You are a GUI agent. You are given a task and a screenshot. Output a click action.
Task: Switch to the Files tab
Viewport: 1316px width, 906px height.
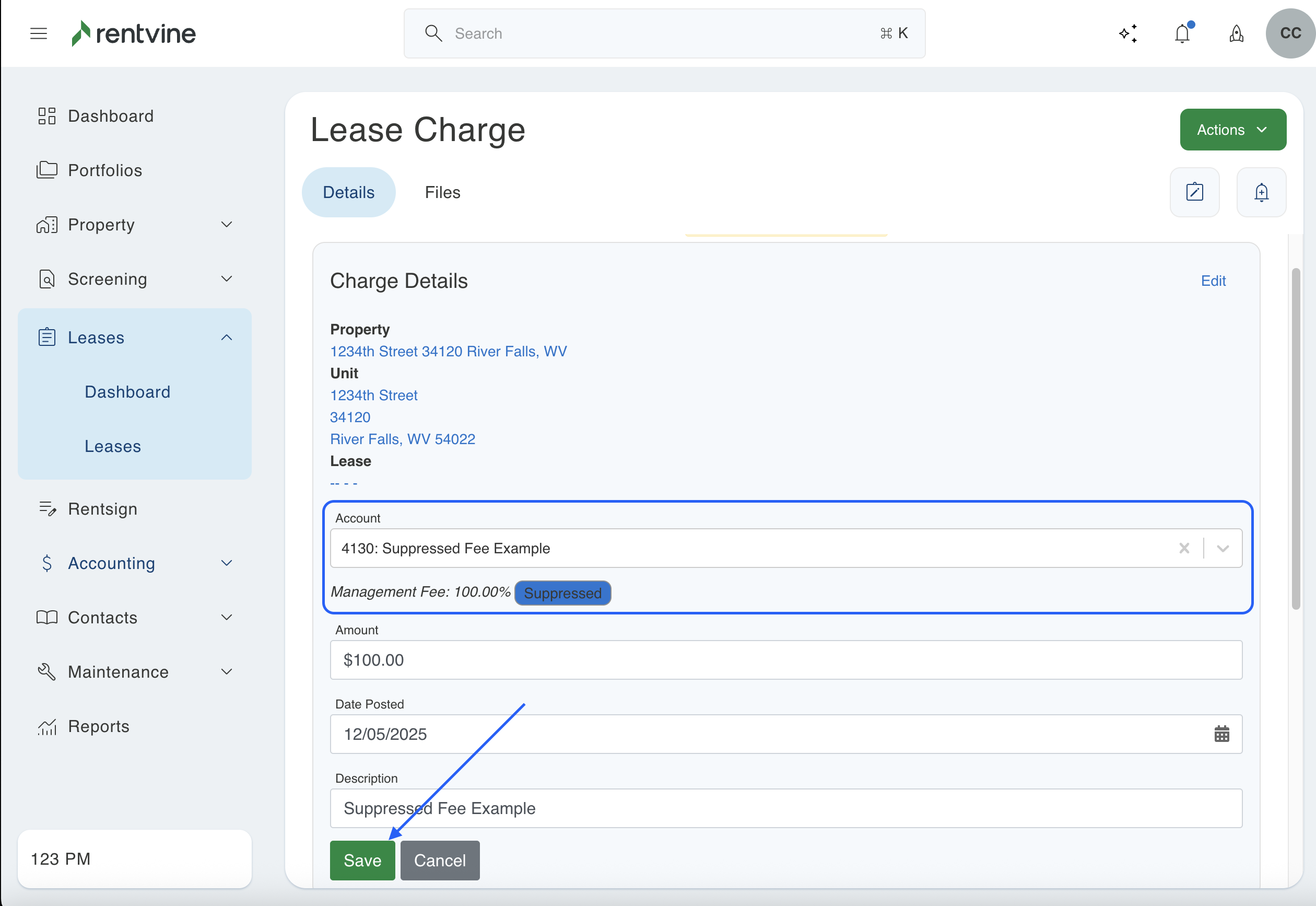[x=442, y=192]
